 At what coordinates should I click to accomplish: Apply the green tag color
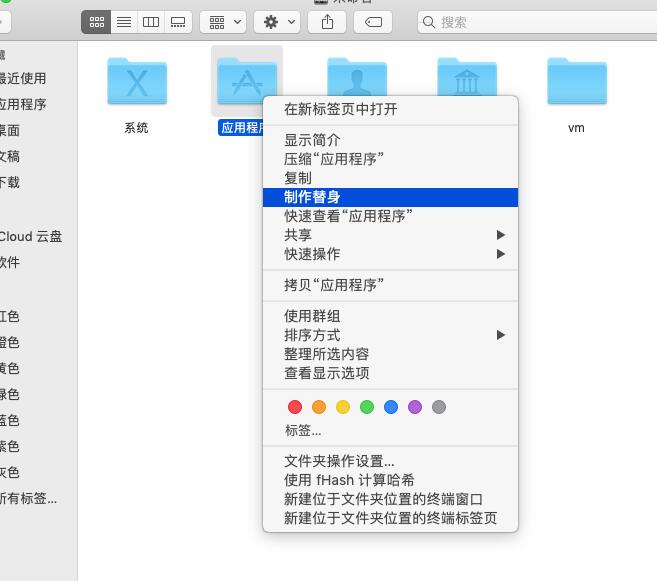367,407
